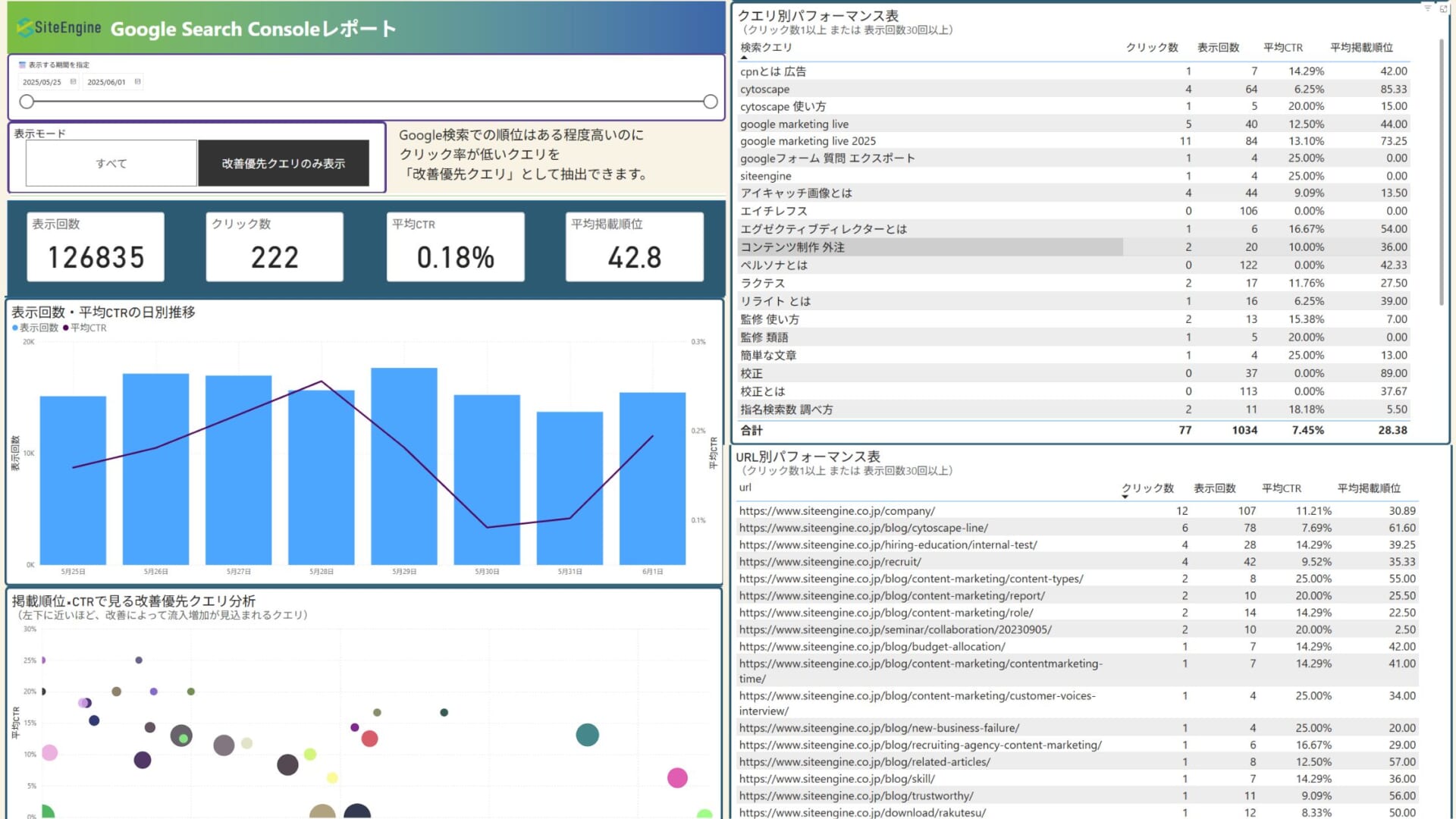Select the ラクテス query row

click(1074, 283)
